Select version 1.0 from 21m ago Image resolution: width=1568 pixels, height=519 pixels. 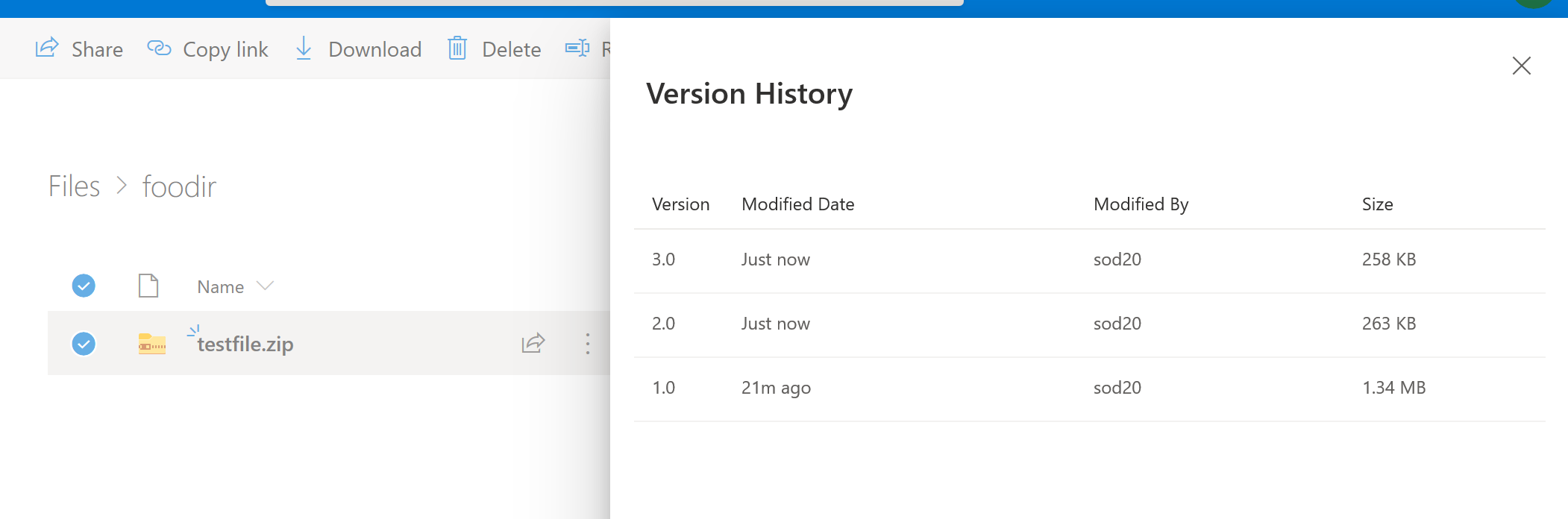(663, 388)
